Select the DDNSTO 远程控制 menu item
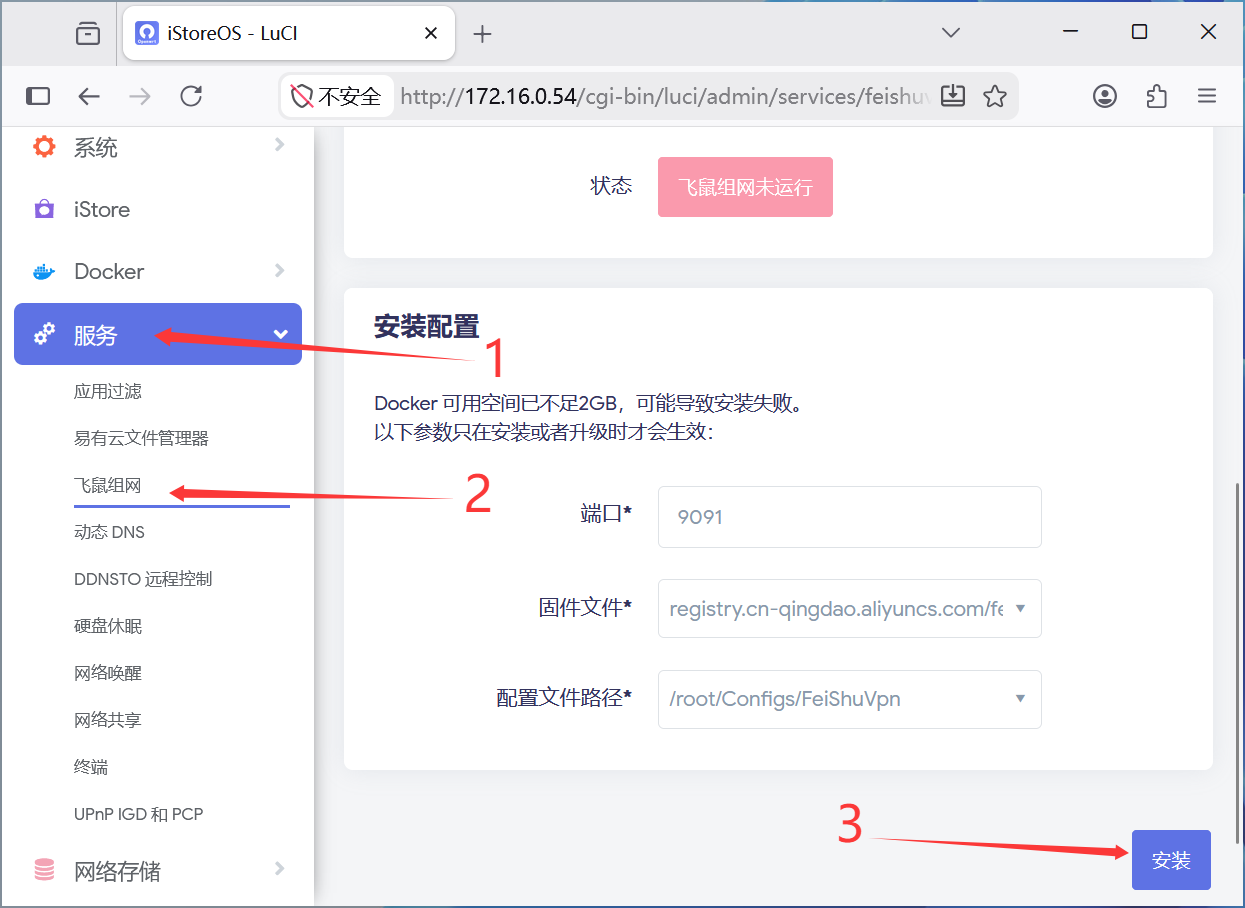Viewport: 1245px width, 908px height. pyautogui.click(x=143, y=579)
